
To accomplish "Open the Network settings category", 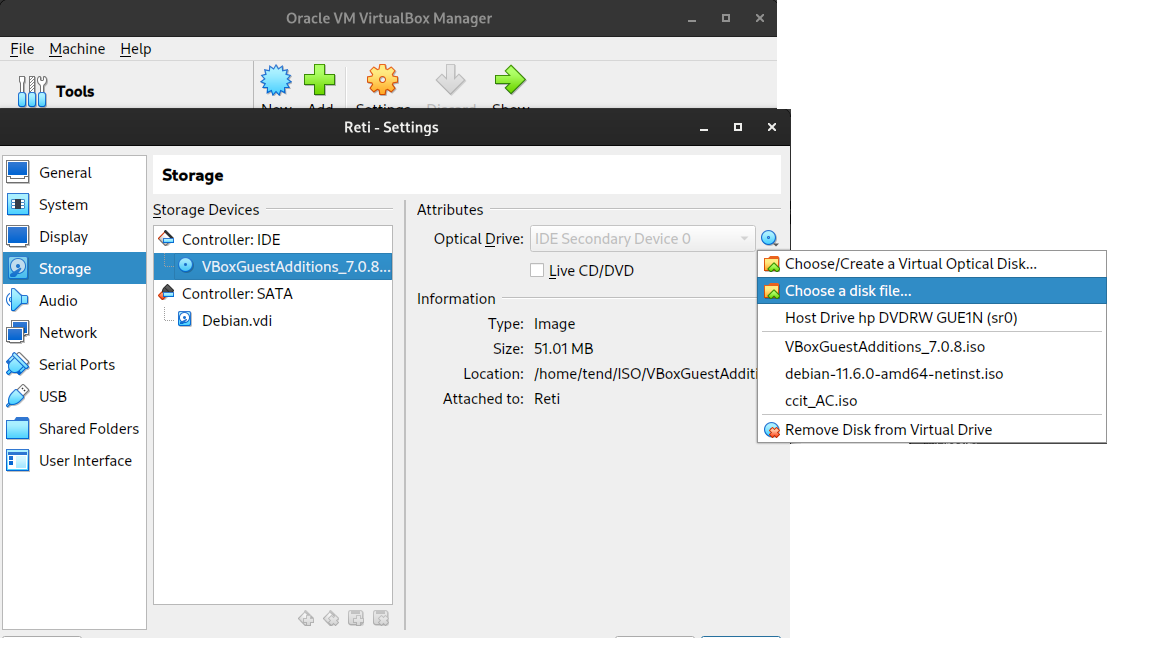I will click(74, 333).
